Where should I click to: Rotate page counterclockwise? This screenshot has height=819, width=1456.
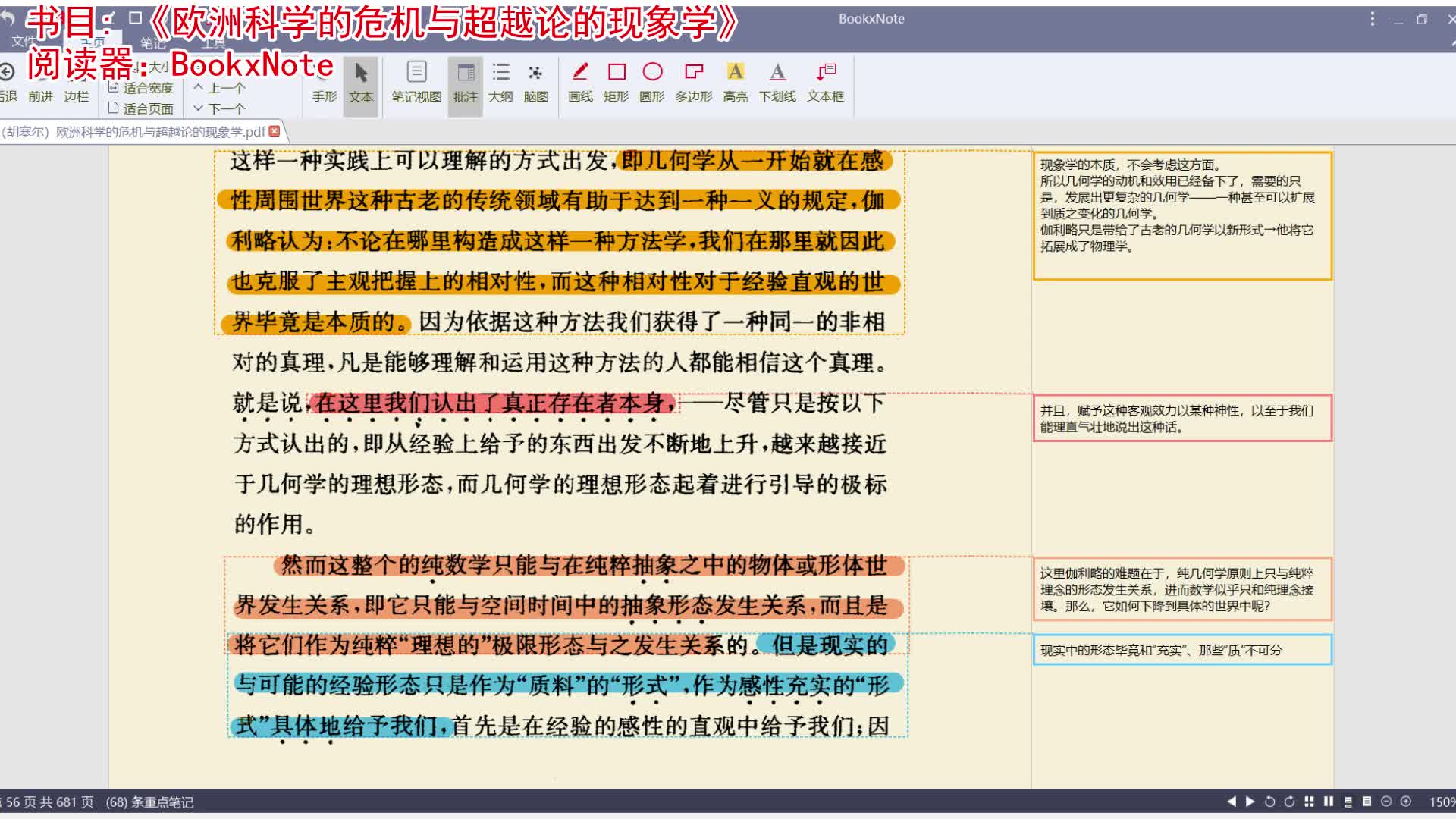1269,802
